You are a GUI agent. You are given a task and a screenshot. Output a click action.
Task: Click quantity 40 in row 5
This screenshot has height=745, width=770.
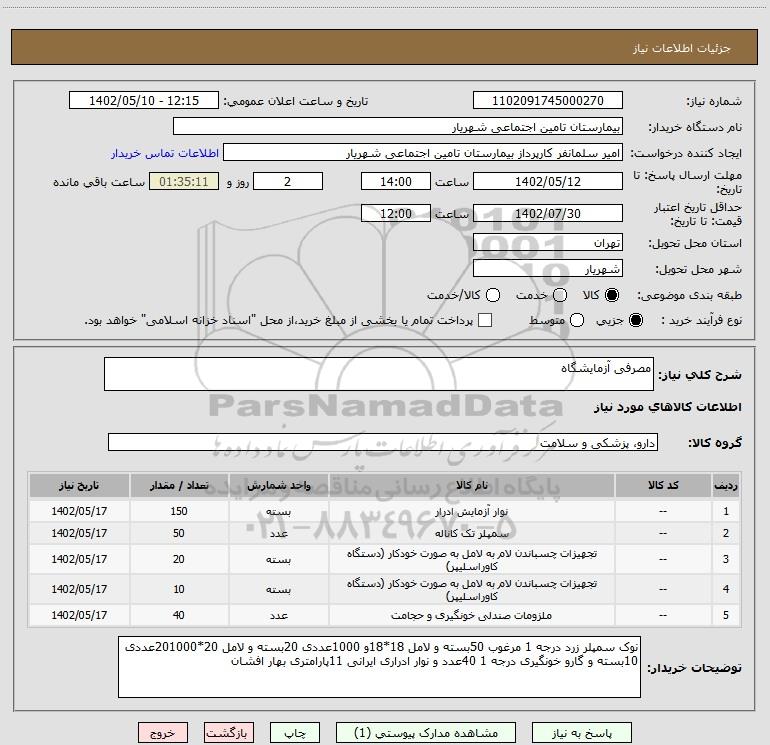[179, 615]
